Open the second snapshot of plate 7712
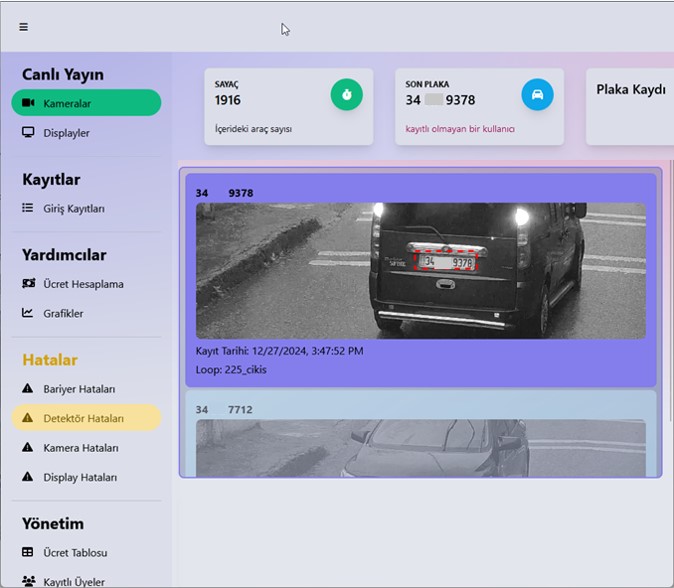Screen dimensions: 674x588 [x=420, y=447]
